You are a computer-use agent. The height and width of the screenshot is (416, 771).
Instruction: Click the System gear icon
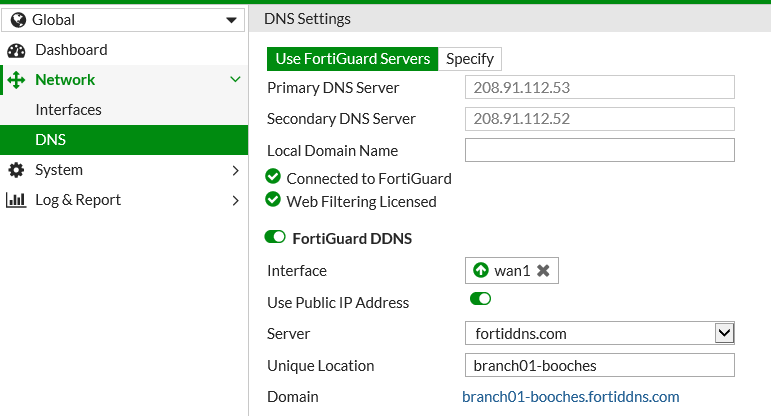pos(16,170)
